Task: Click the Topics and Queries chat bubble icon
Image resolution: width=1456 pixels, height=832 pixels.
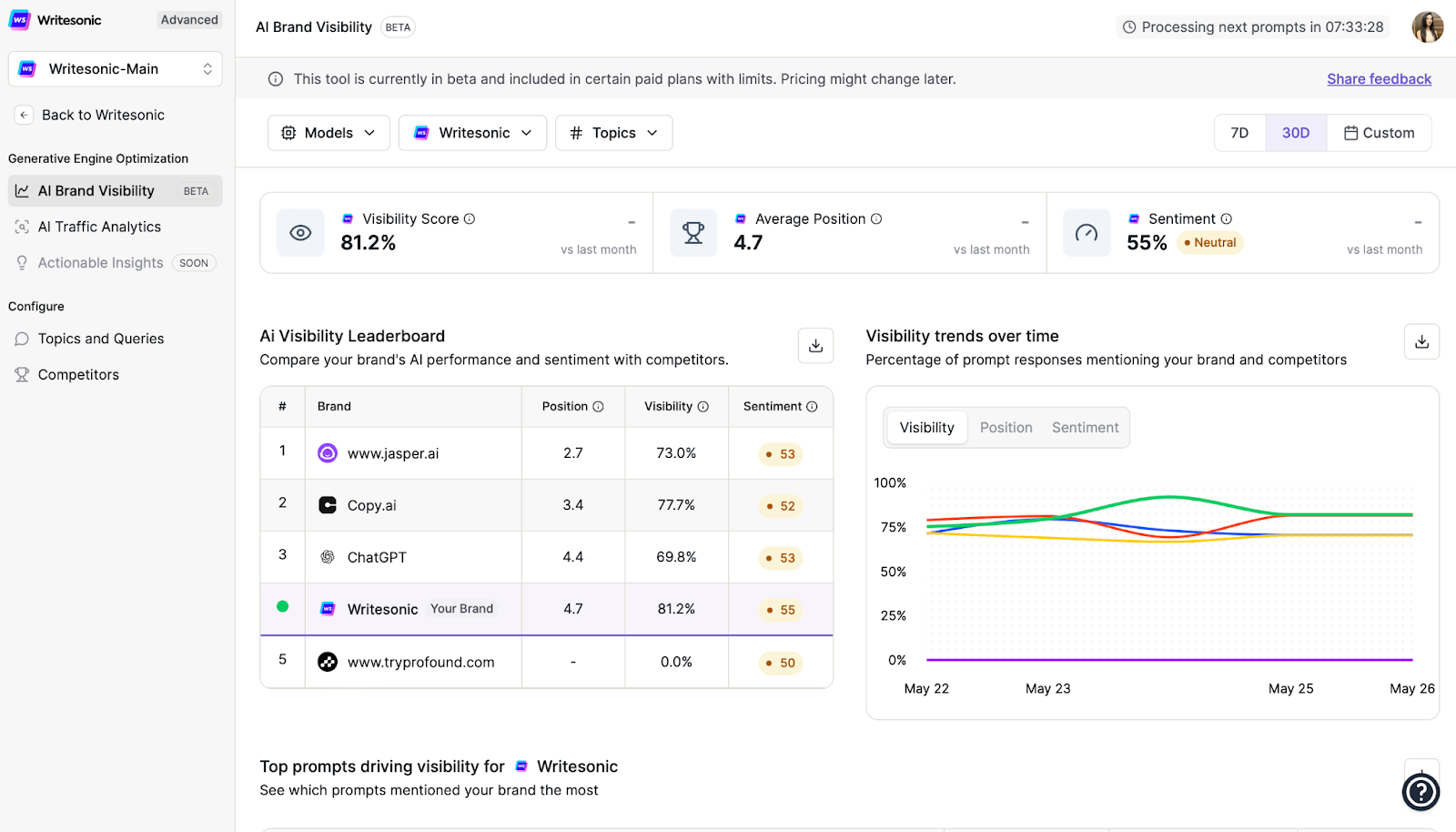Action: tap(22, 339)
